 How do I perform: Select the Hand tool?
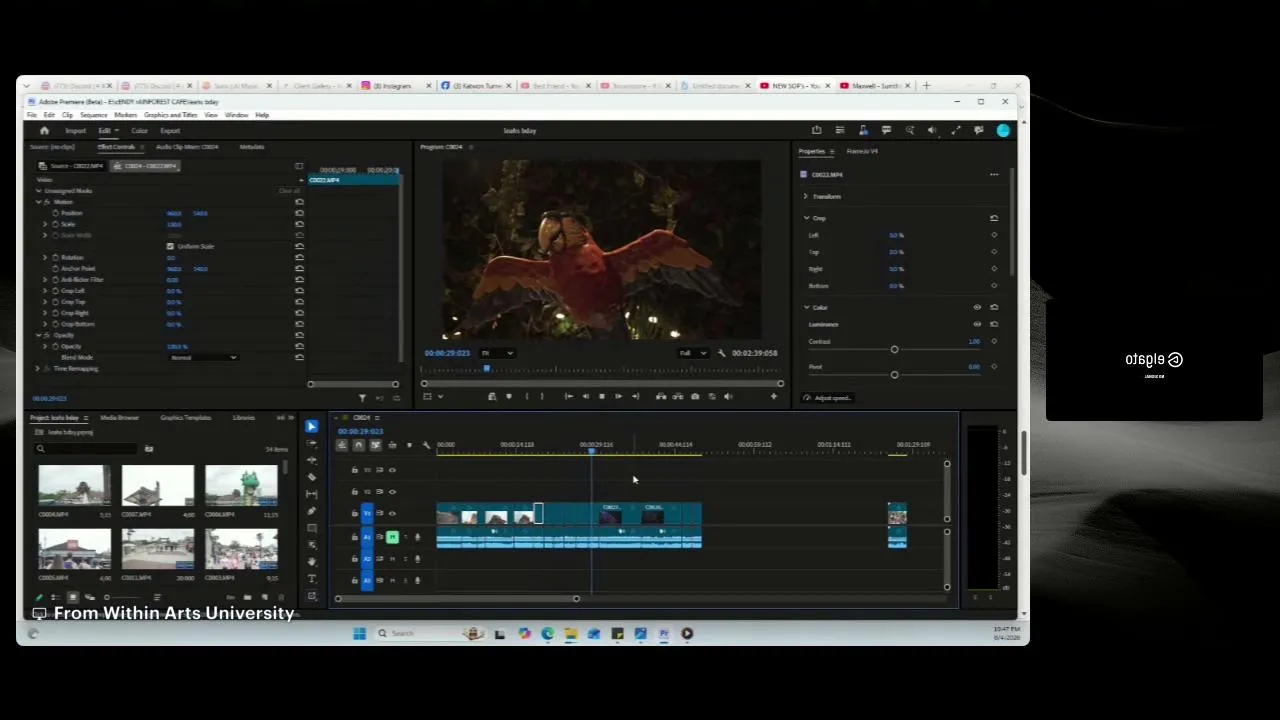(312, 562)
